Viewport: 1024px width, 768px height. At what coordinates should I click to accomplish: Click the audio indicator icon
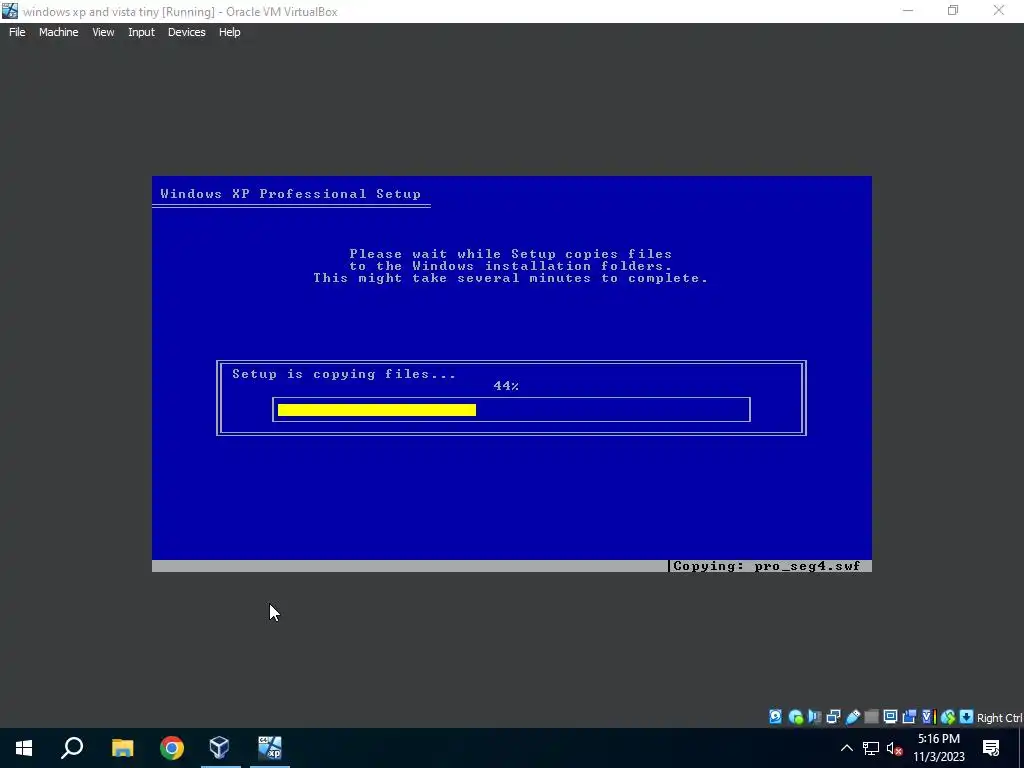(x=814, y=717)
